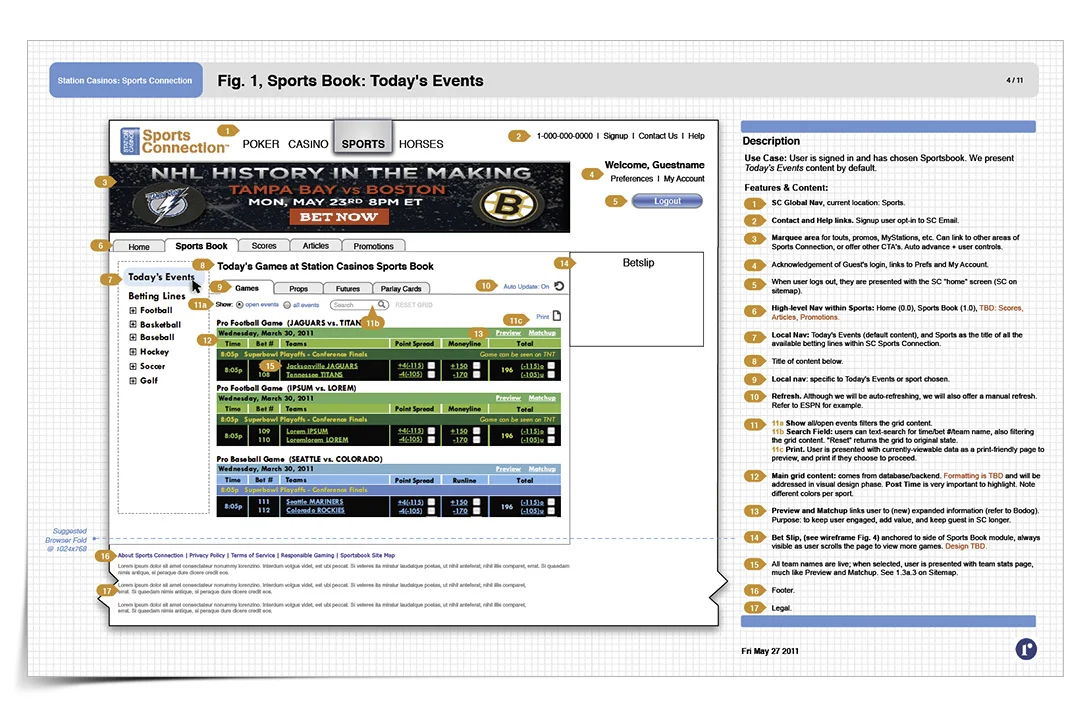The height and width of the screenshot is (706, 1082).
Task: Expand the Hockey betting lines
Action: [132, 352]
